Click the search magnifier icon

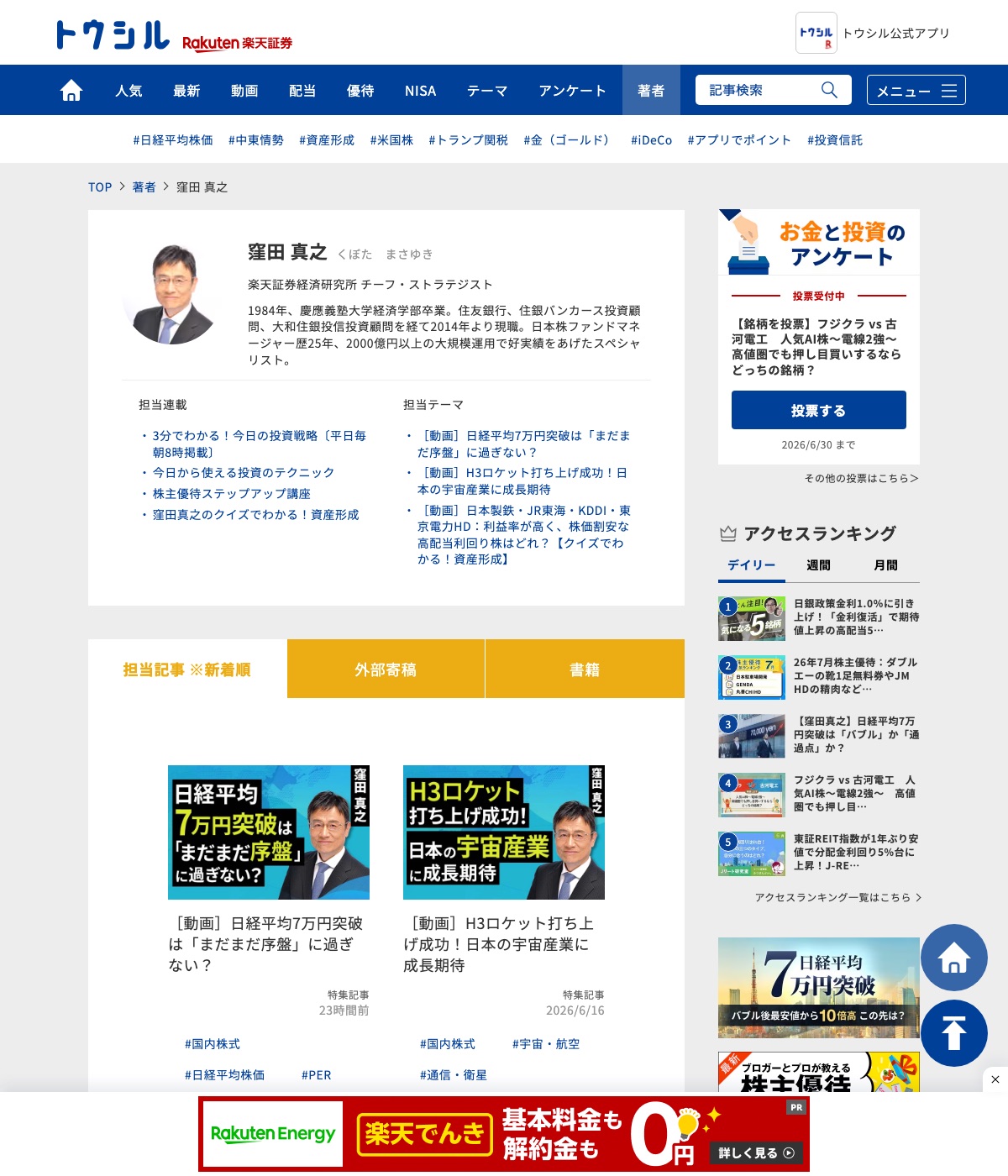pyautogui.click(x=829, y=90)
